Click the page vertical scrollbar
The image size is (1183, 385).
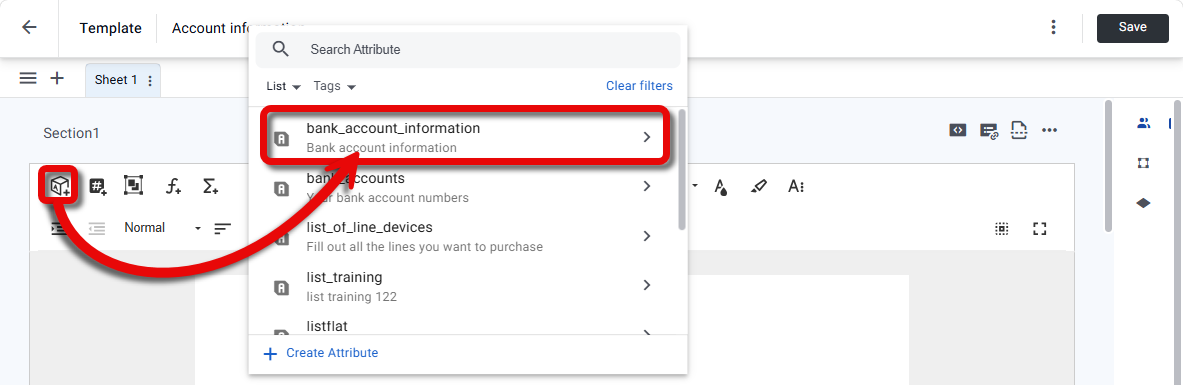(1108, 166)
